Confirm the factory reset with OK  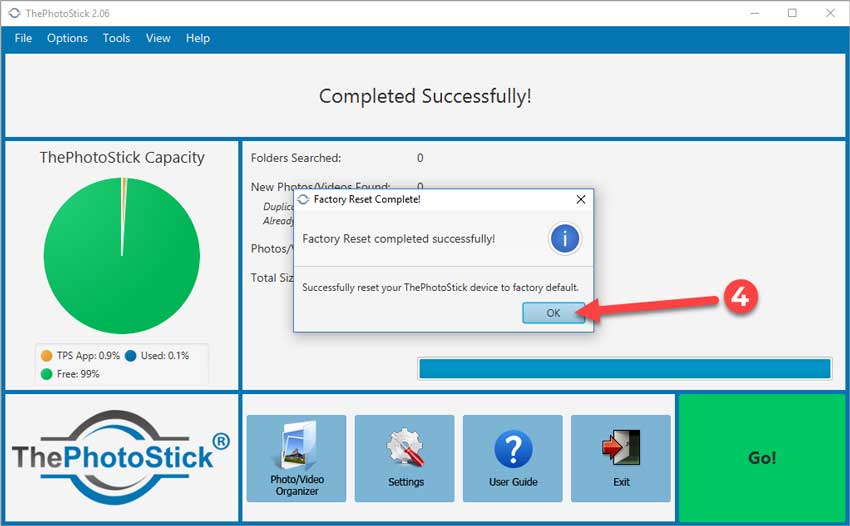point(553,313)
